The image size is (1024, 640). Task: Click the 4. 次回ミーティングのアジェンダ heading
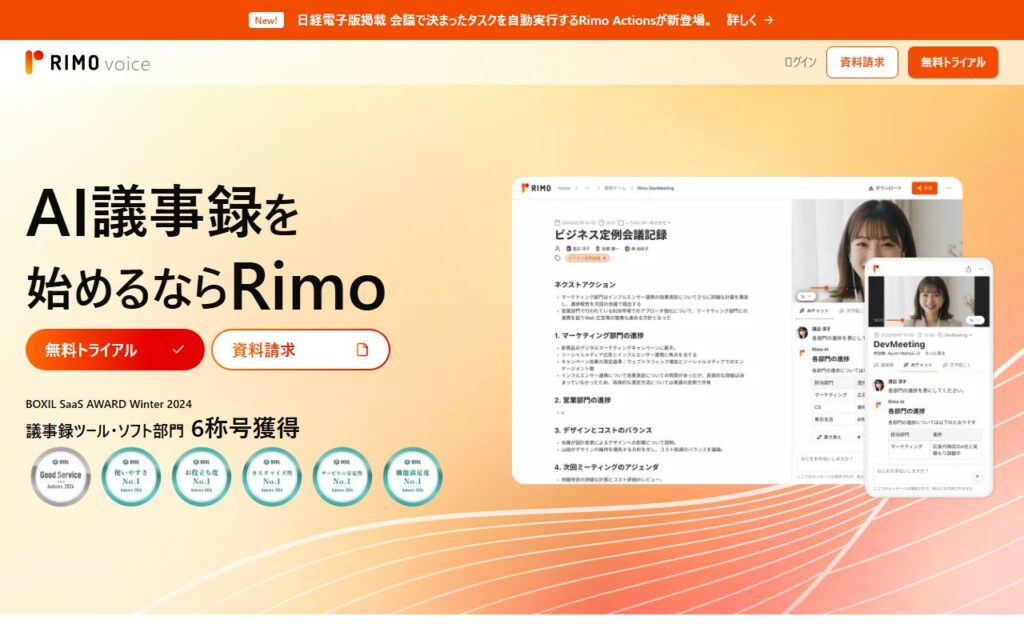pyautogui.click(x=607, y=467)
